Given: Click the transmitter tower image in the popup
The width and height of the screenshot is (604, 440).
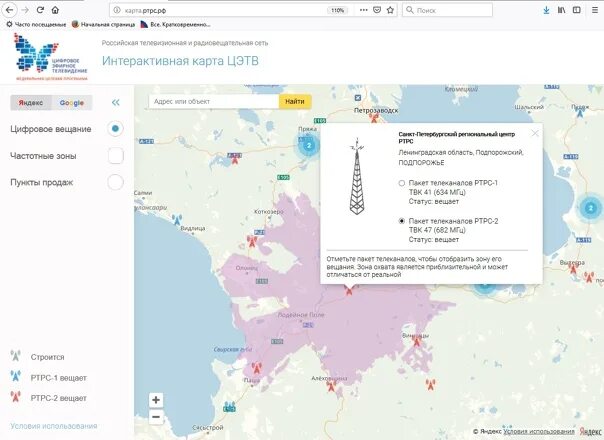Looking at the screenshot, I should [357, 176].
